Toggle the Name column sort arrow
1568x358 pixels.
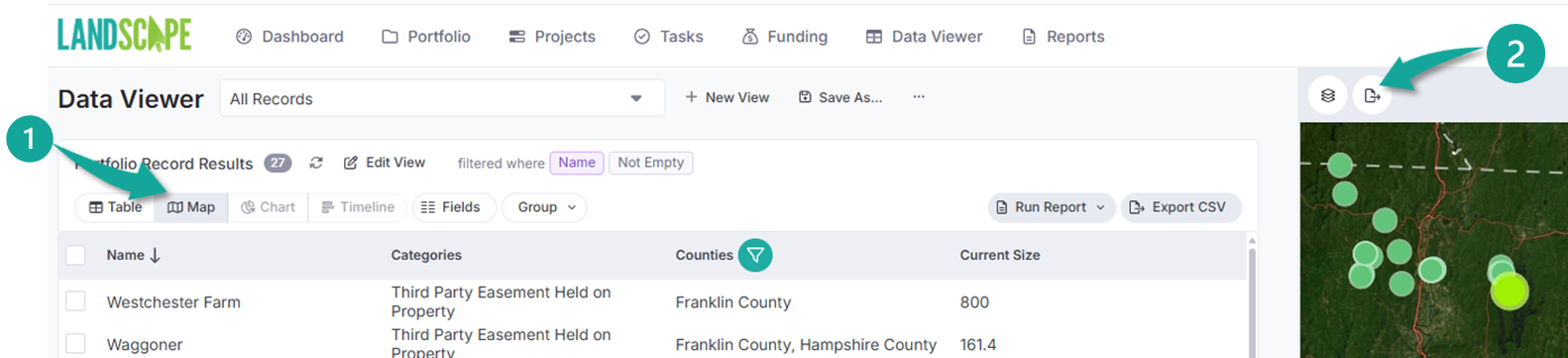click(156, 255)
